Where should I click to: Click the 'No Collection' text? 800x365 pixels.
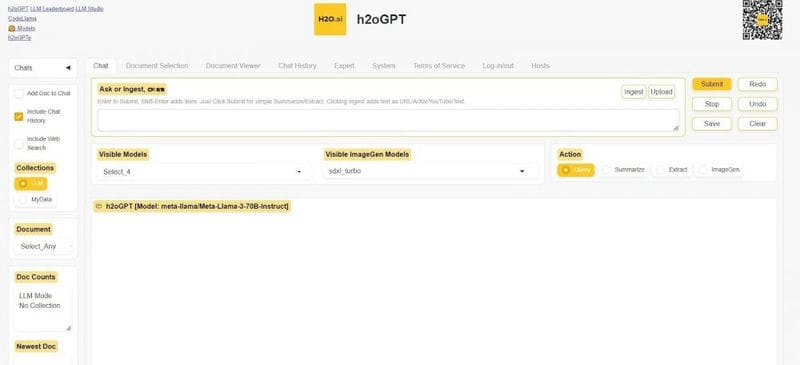point(39,306)
